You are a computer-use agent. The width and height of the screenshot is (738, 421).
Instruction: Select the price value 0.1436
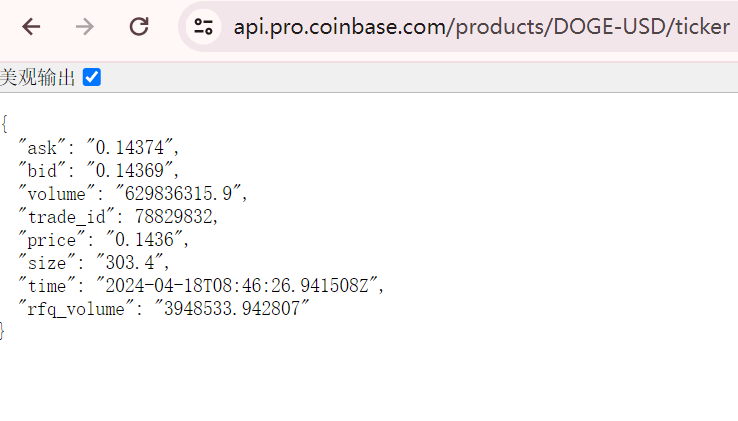144,240
